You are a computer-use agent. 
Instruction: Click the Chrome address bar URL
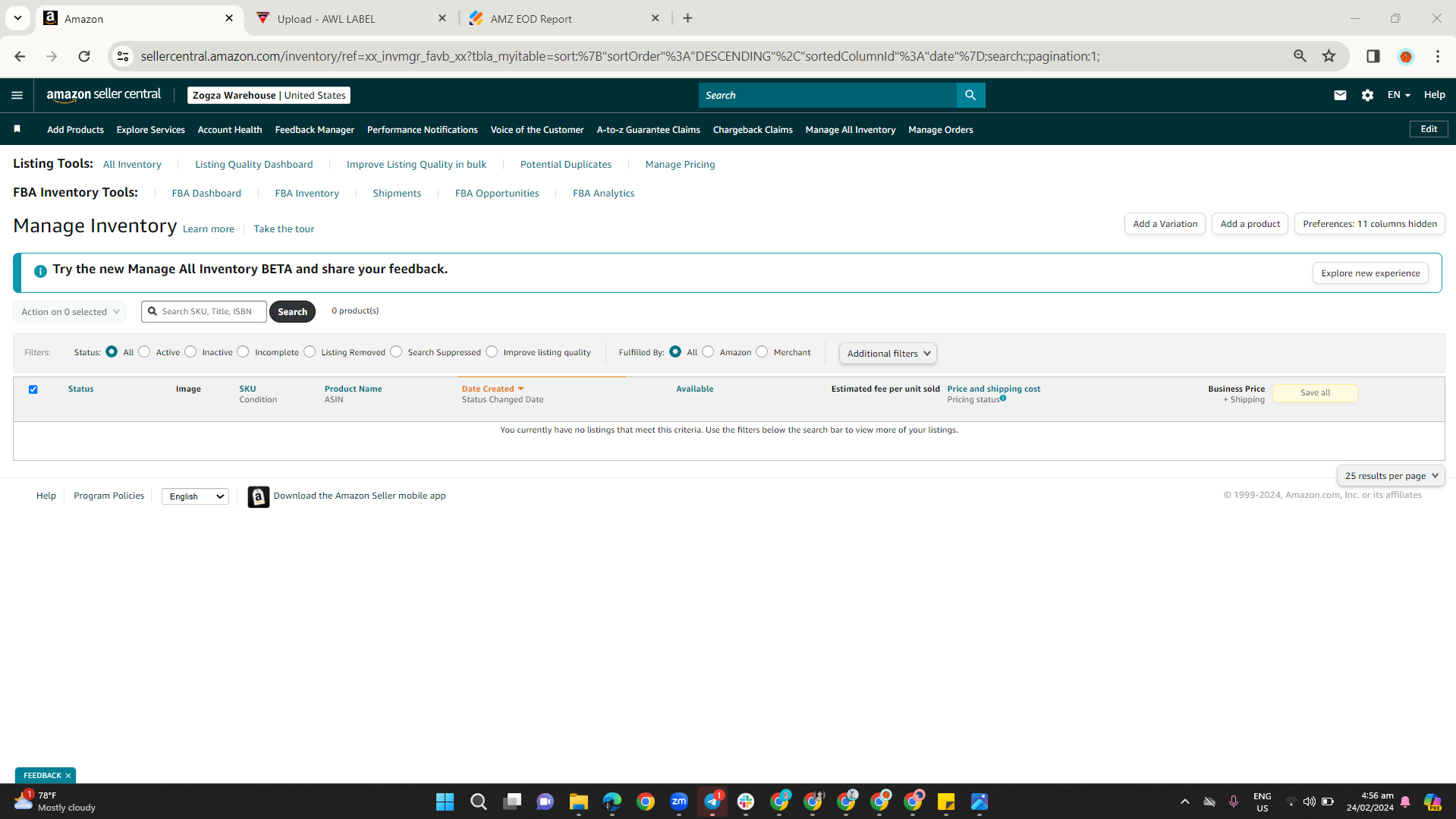click(621, 56)
